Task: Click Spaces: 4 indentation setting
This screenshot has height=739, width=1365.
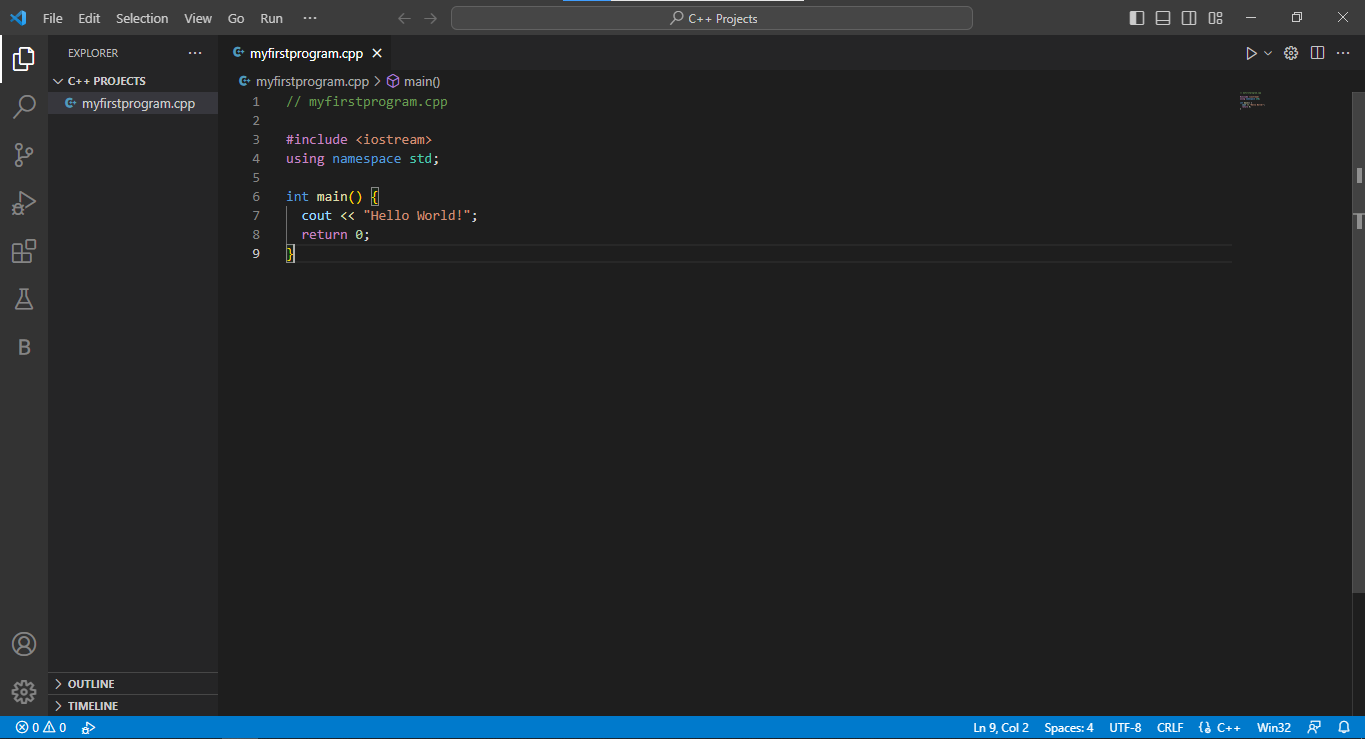Action: tap(1069, 728)
